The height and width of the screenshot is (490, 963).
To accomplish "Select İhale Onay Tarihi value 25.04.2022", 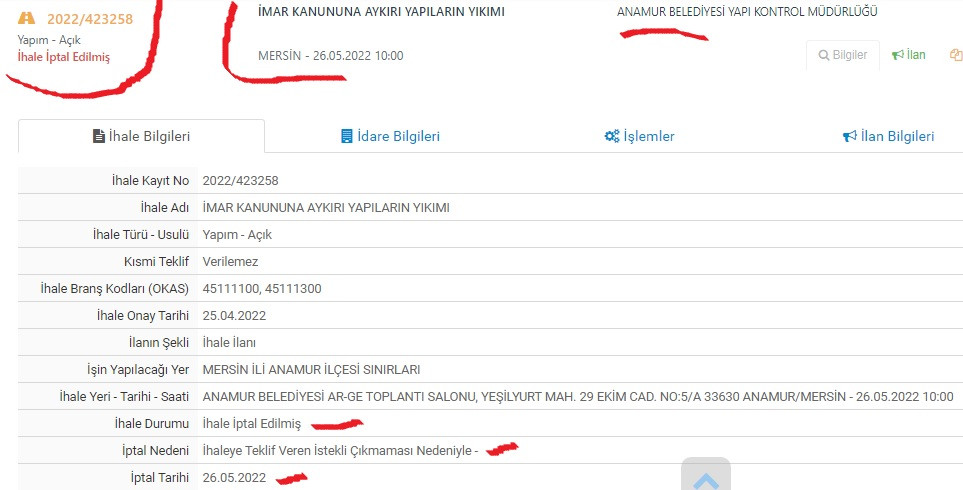I will click(234, 316).
